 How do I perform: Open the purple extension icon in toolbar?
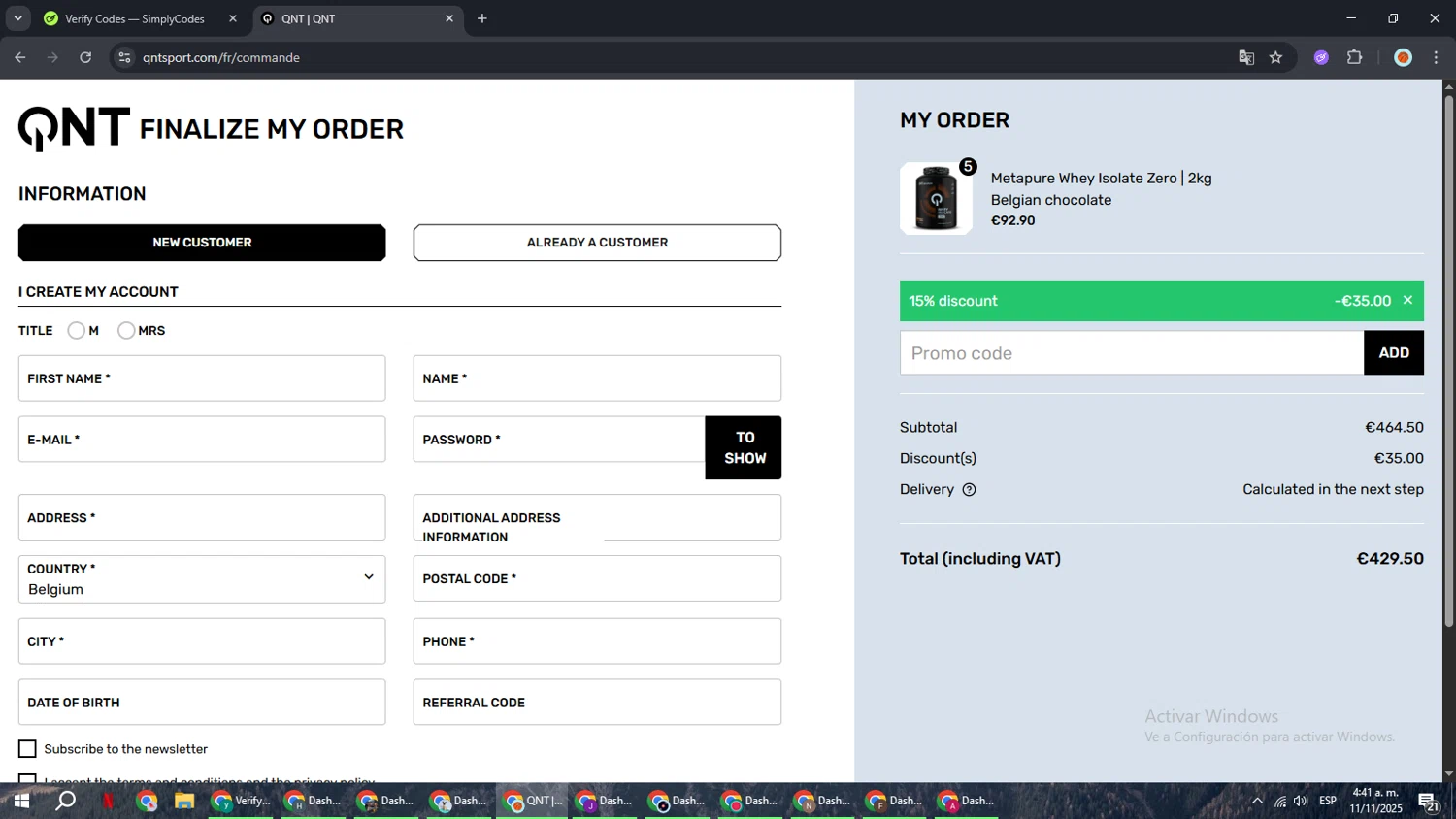(x=1321, y=57)
